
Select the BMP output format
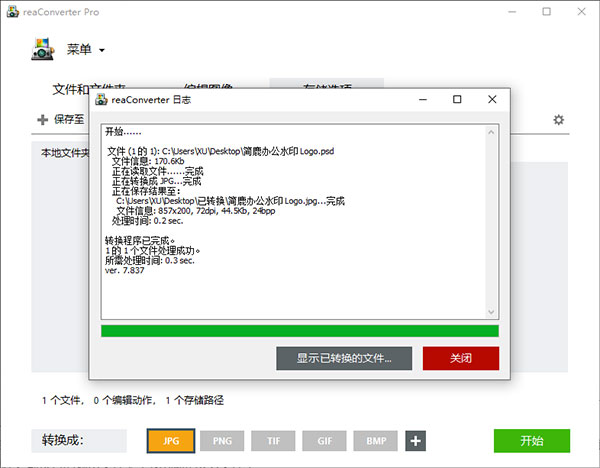[376, 441]
